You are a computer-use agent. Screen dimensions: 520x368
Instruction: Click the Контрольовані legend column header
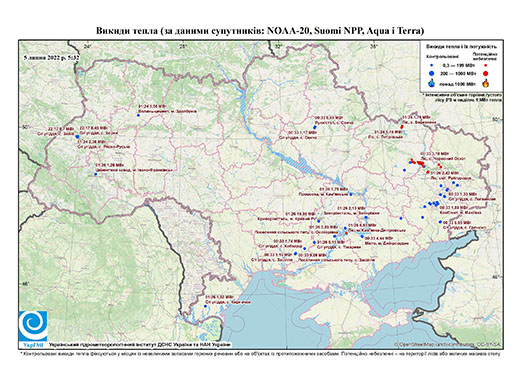[x=442, y=56]
